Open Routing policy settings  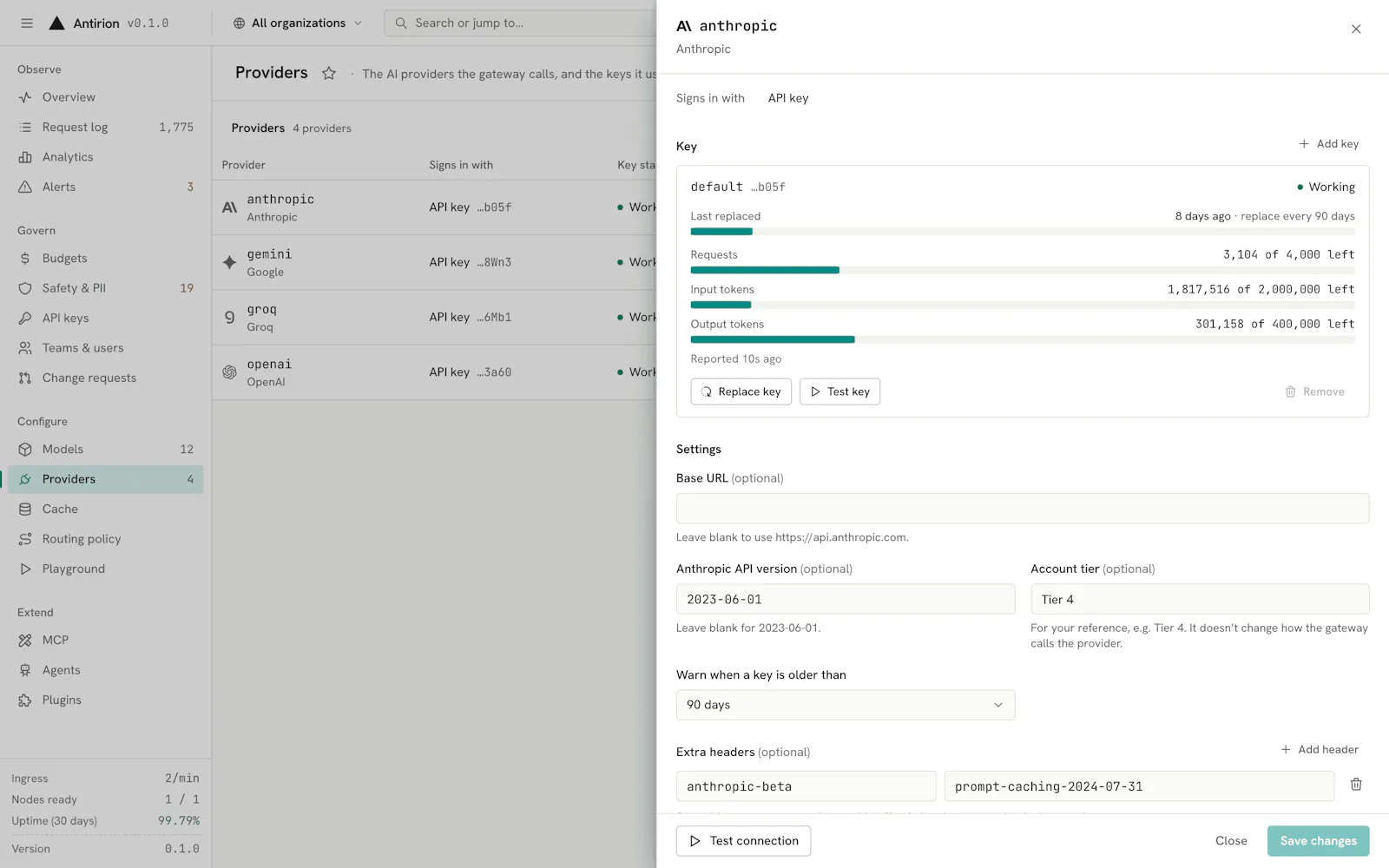coord(106,539)
